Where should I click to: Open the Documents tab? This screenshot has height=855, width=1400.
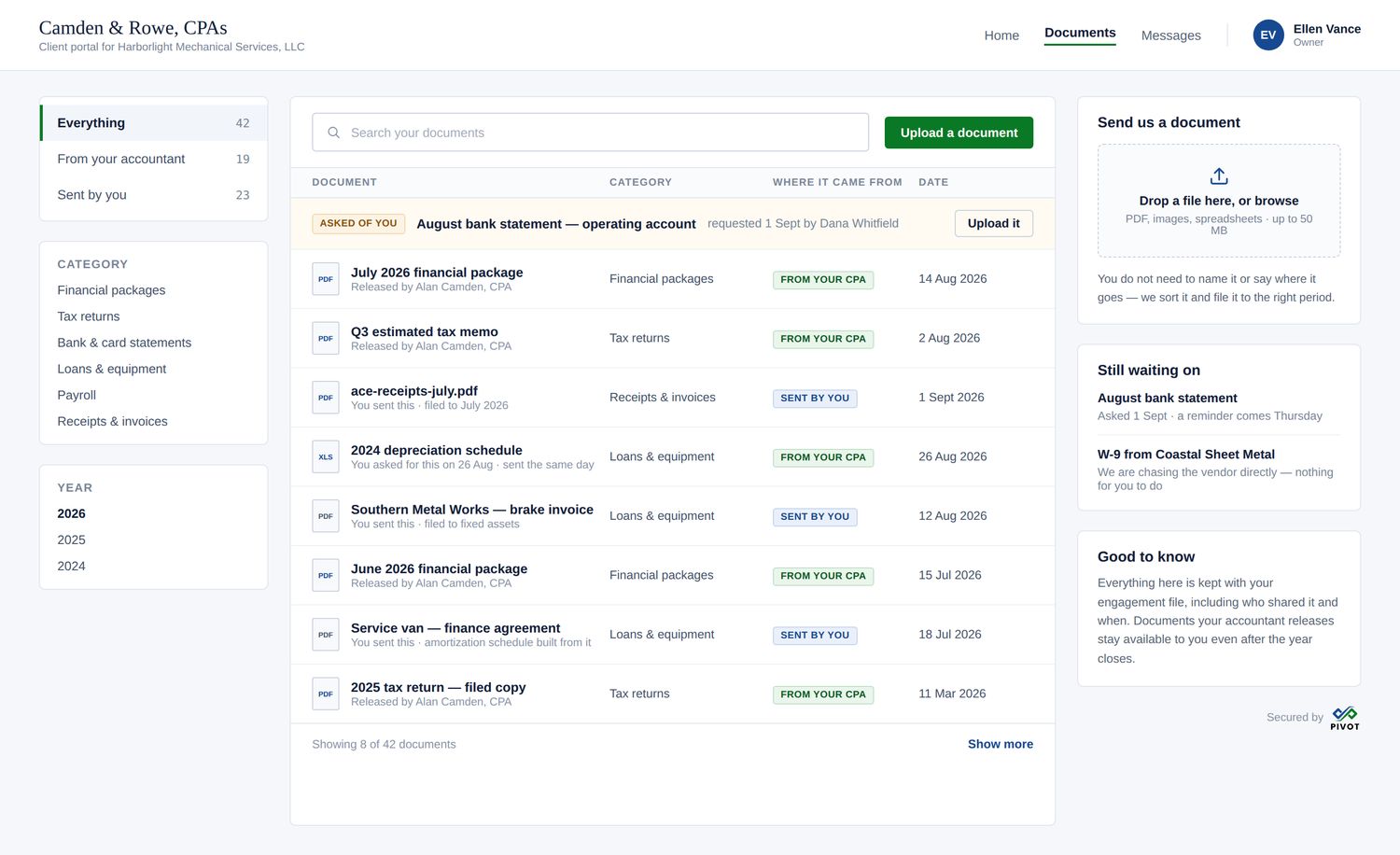tap(1080, 33)
